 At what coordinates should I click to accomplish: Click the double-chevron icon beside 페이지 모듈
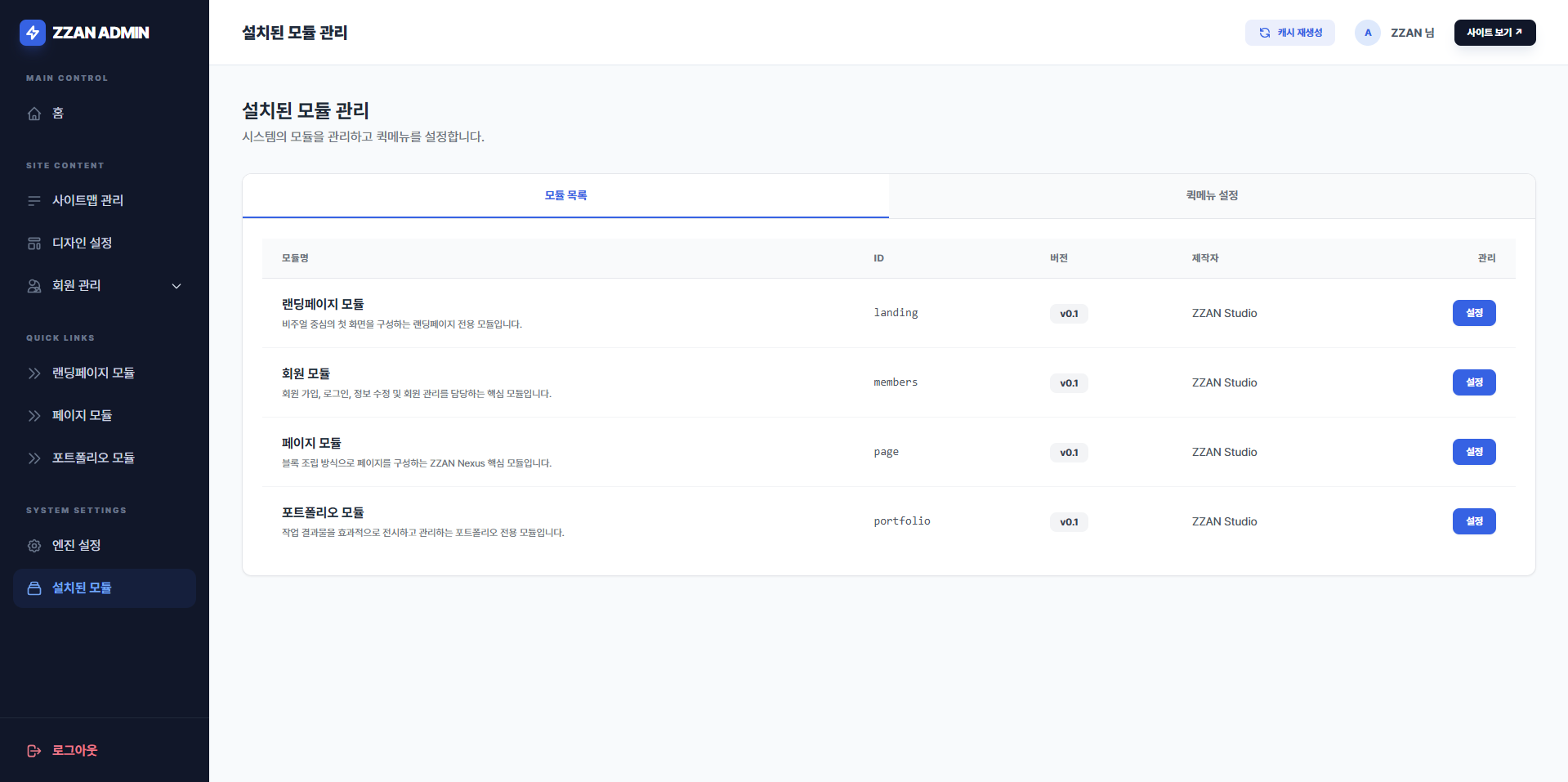point(34,416)
